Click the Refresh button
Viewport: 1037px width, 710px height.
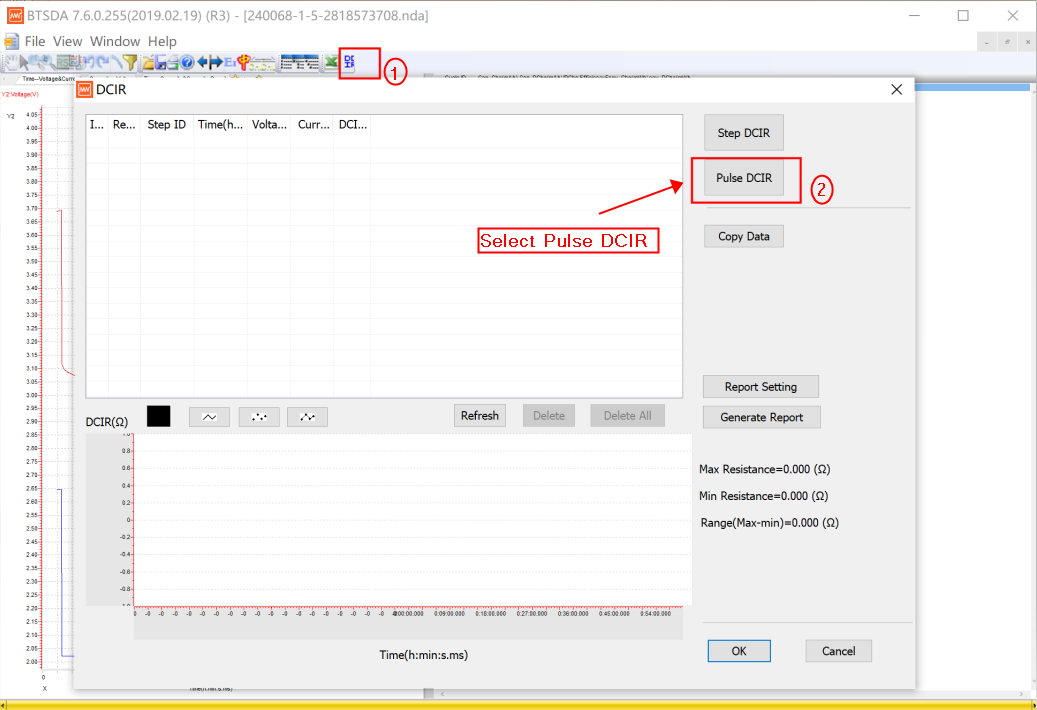[x=479, y=416]
